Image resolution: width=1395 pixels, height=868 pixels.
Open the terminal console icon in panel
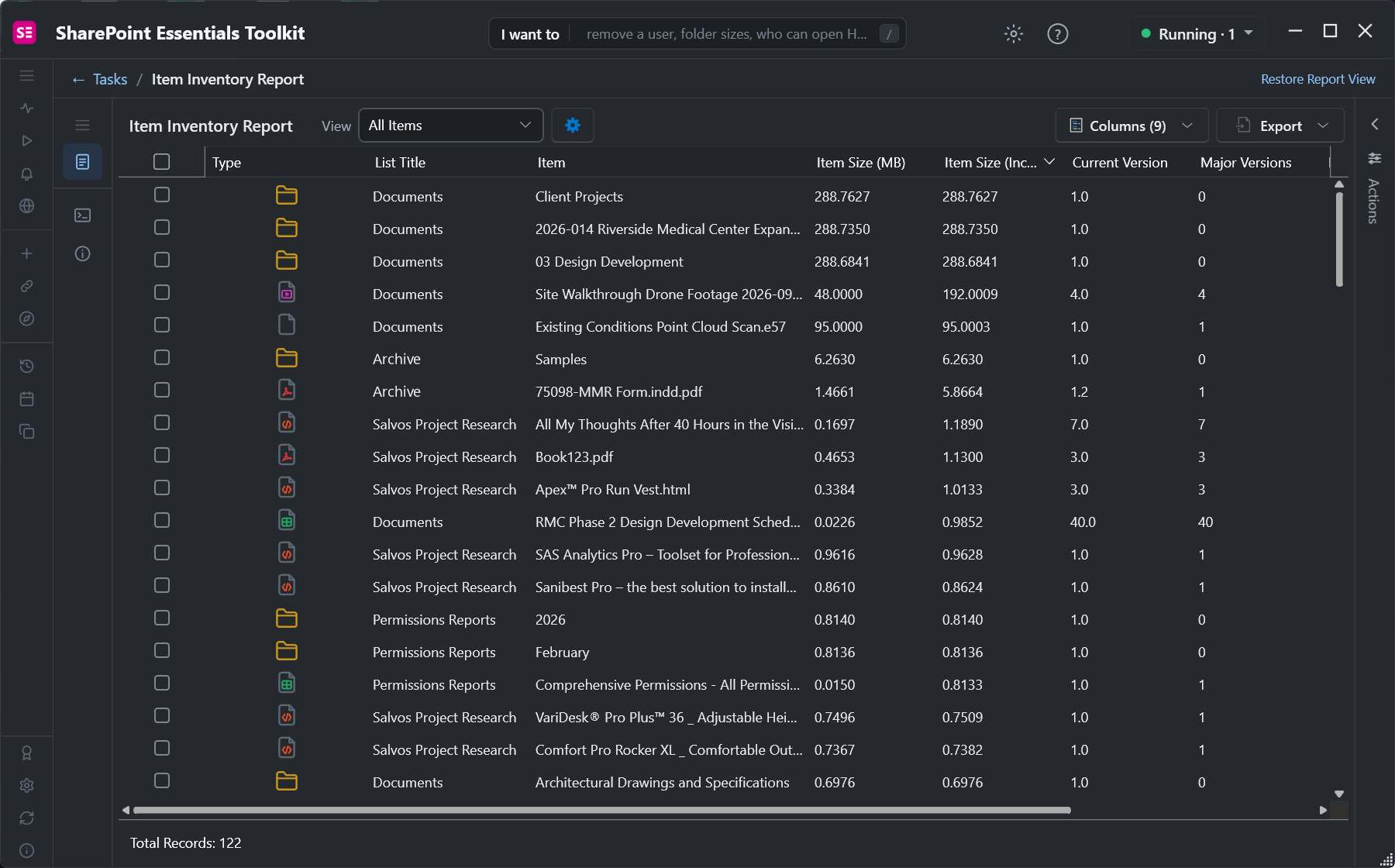click(x=83, y=215)
